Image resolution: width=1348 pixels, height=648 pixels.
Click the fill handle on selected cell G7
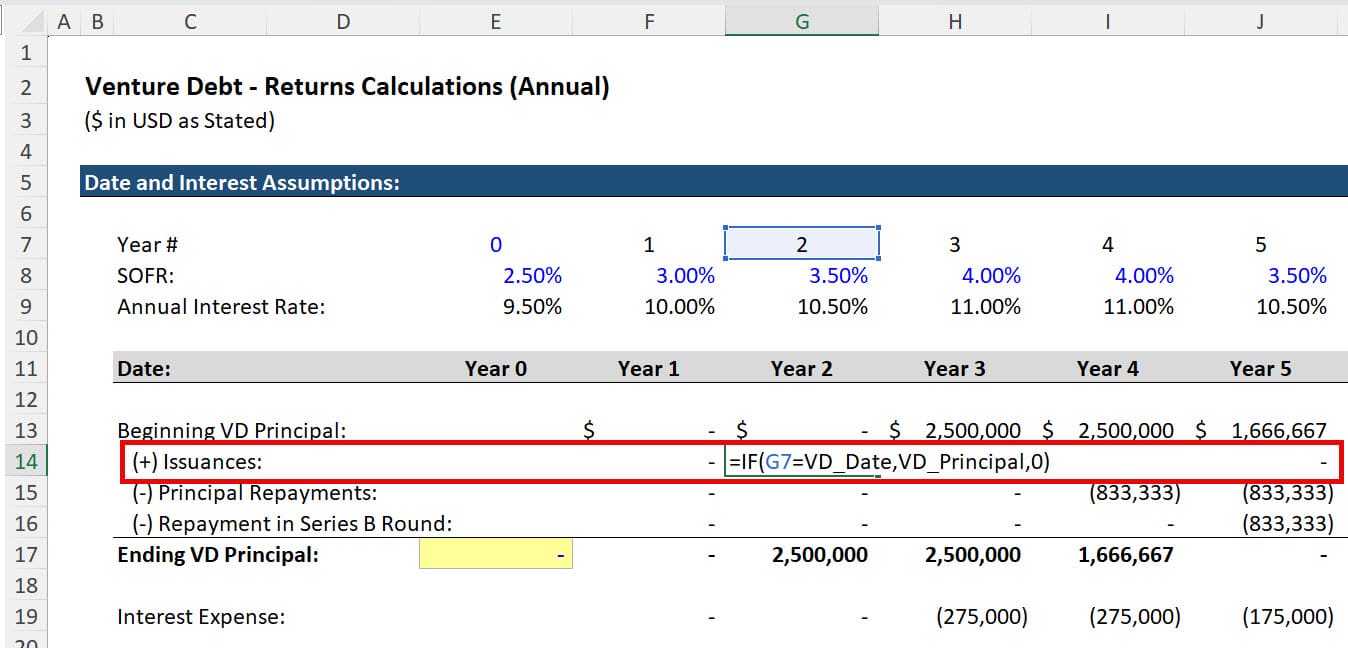[879, 257]
